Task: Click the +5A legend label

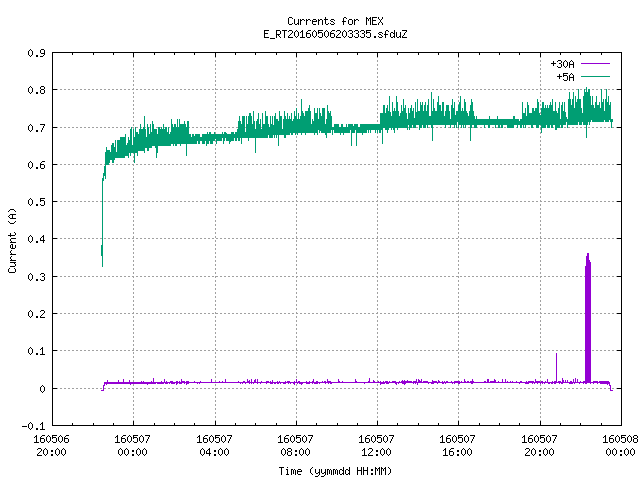Action: [x=565, y=77]
